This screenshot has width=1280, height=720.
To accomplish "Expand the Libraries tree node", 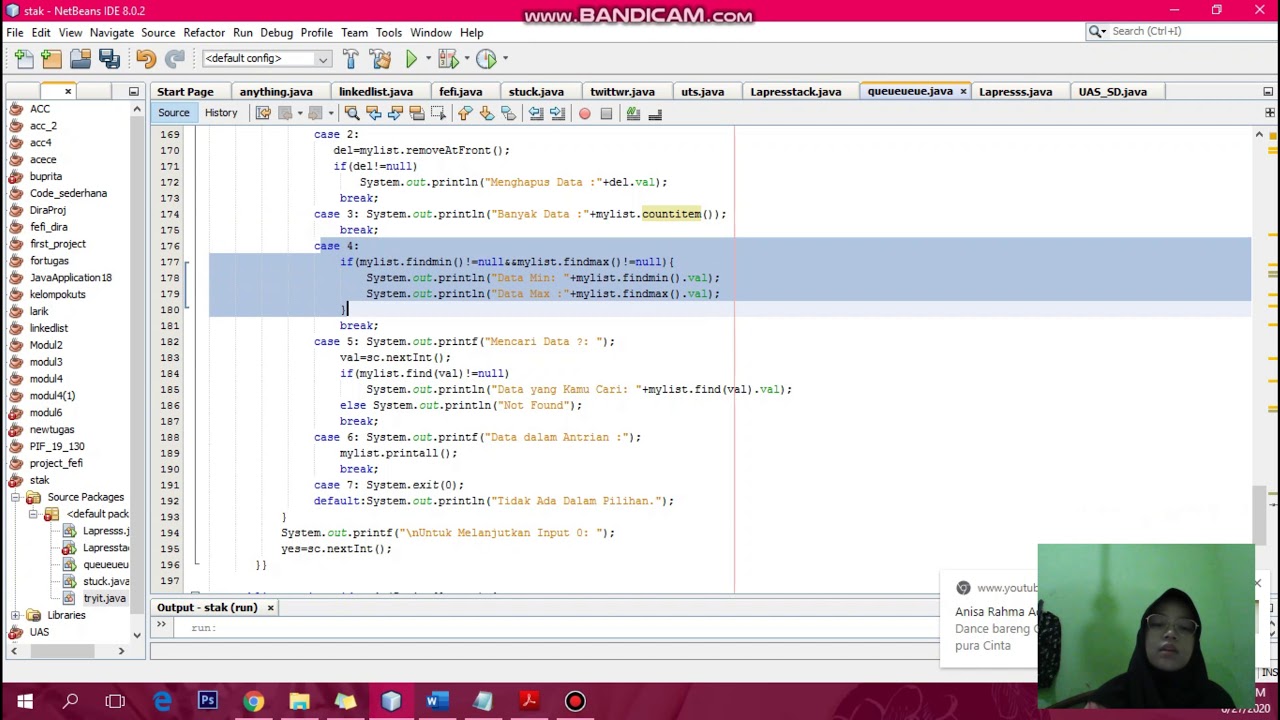I will point(15,615).
